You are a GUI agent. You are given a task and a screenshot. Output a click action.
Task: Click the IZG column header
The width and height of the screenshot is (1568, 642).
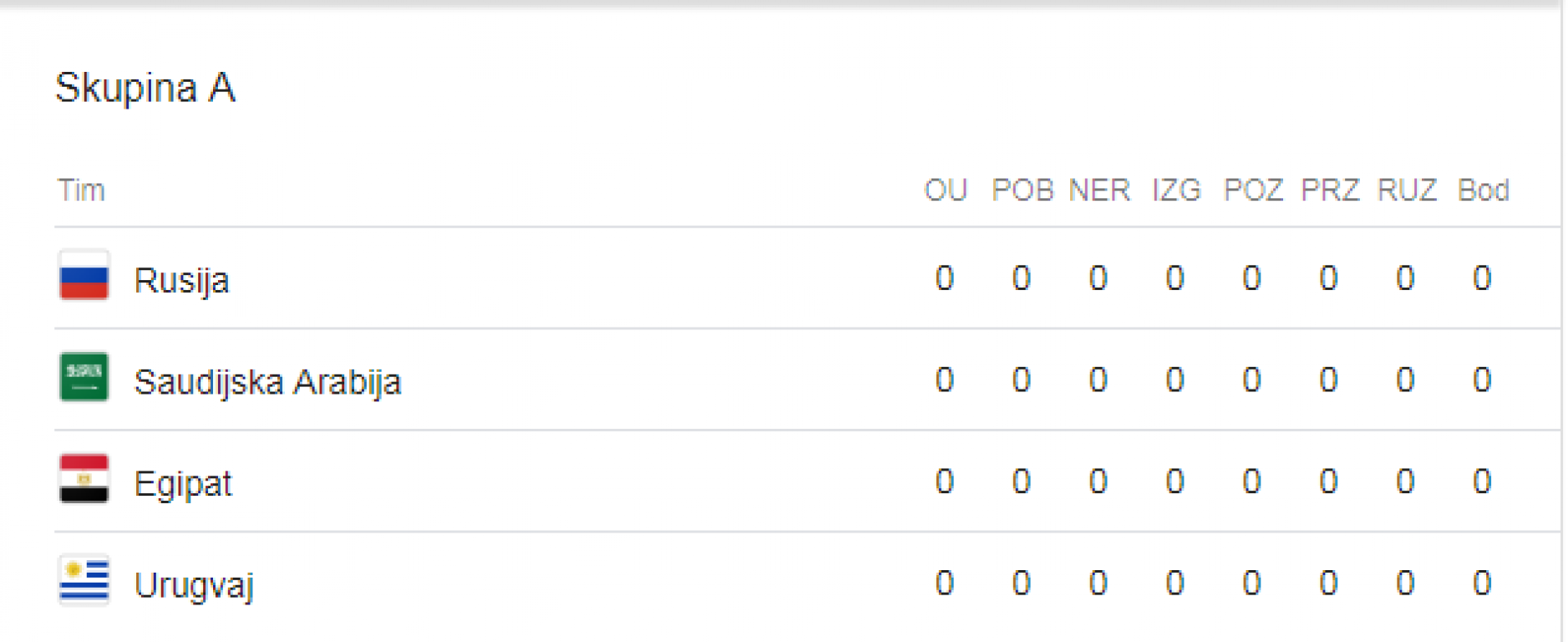click(1175, 191)
